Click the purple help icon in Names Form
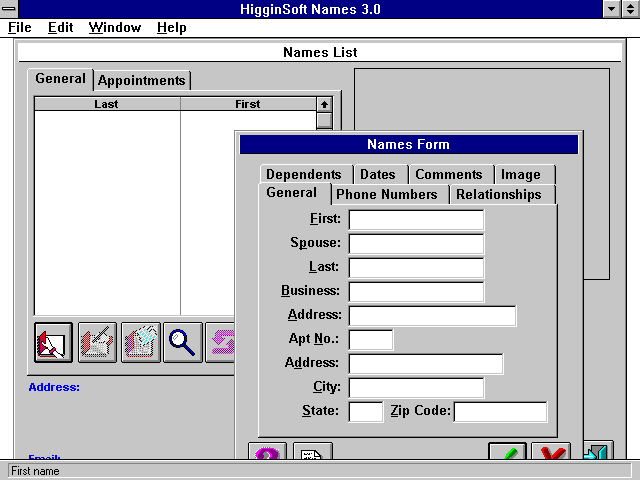The width and height of the screenshot is (640, 480). pyautogui.click(x=267, y=453)
